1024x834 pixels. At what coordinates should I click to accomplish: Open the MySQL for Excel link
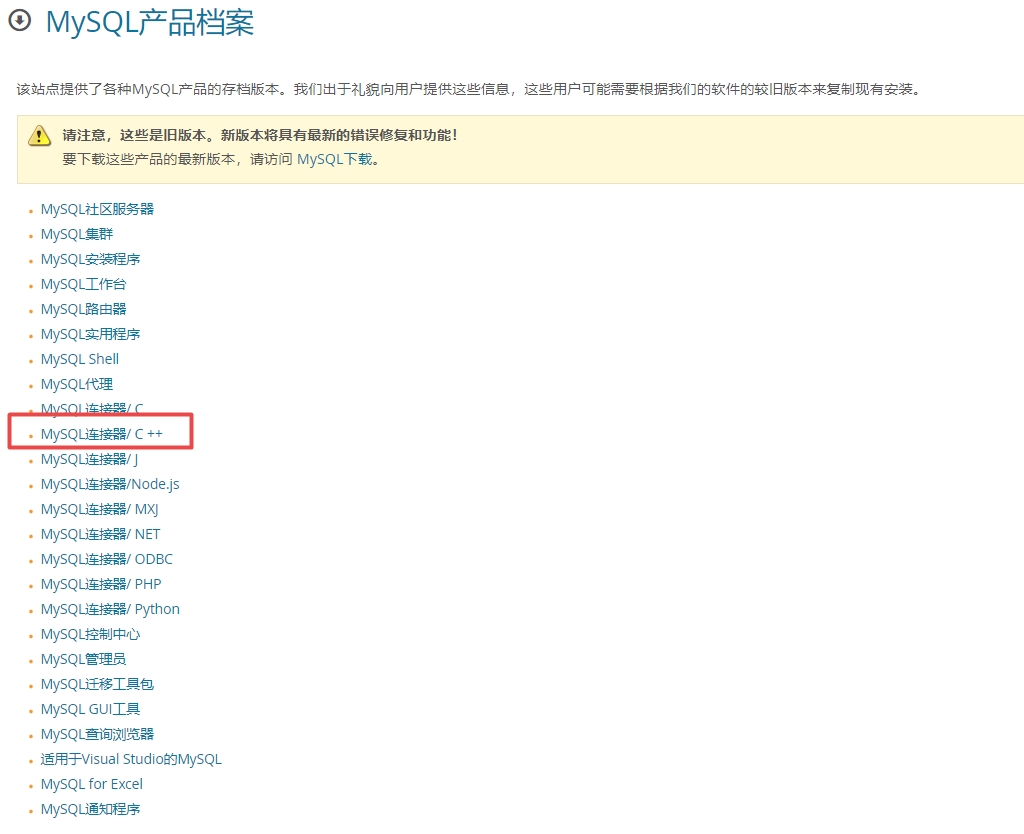pos(91,784)
